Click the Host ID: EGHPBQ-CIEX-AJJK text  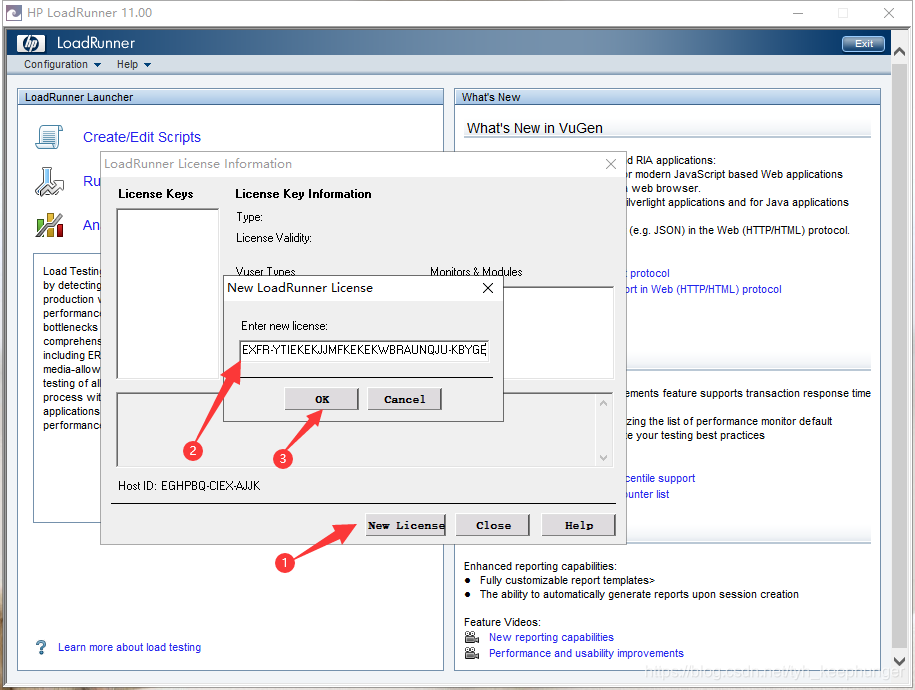(x=189, y=486)
